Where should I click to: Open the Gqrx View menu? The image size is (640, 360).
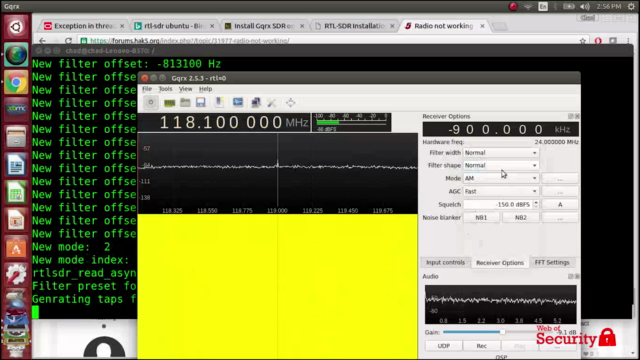[x=185, y=89]
